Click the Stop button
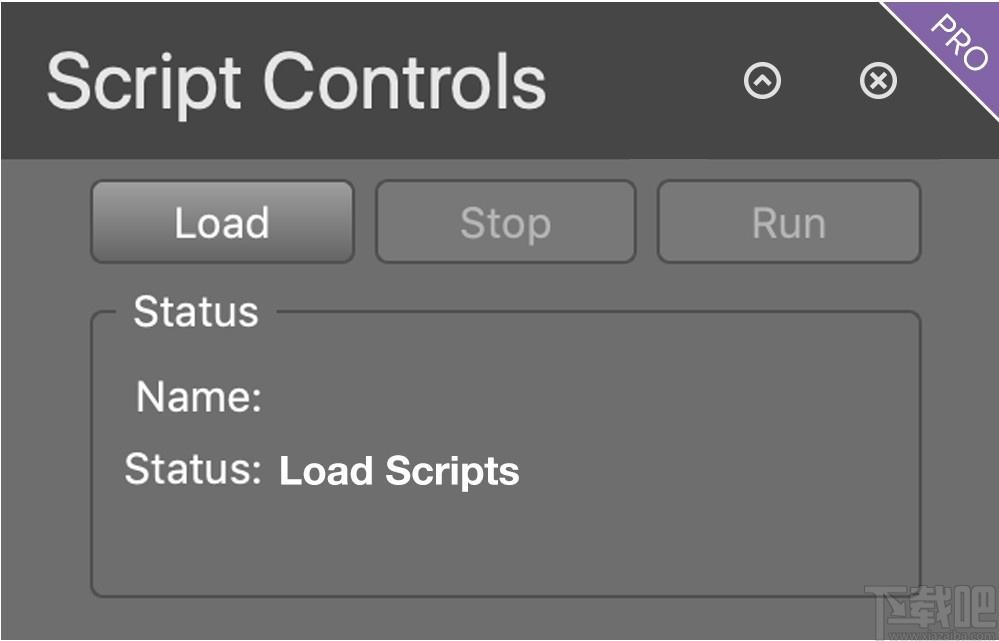 [506, 222]
